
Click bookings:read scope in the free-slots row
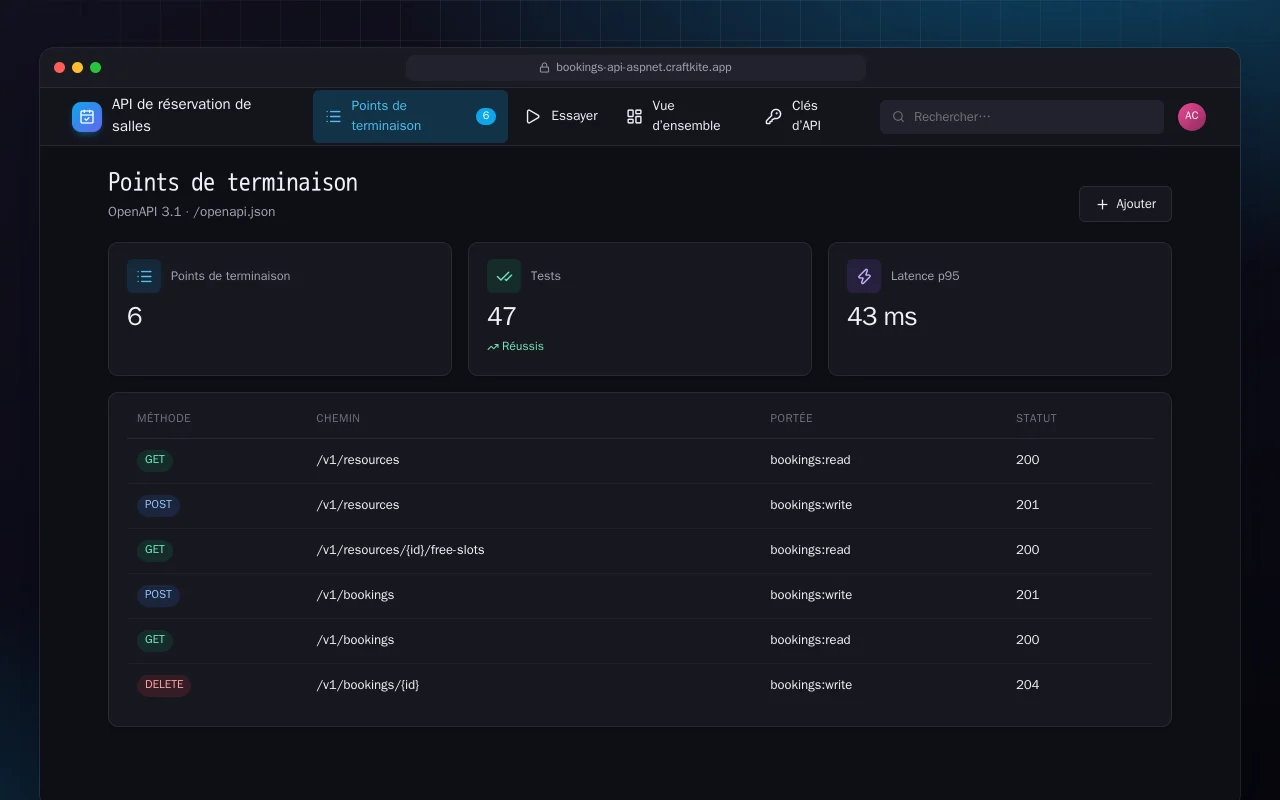[810, 550]
